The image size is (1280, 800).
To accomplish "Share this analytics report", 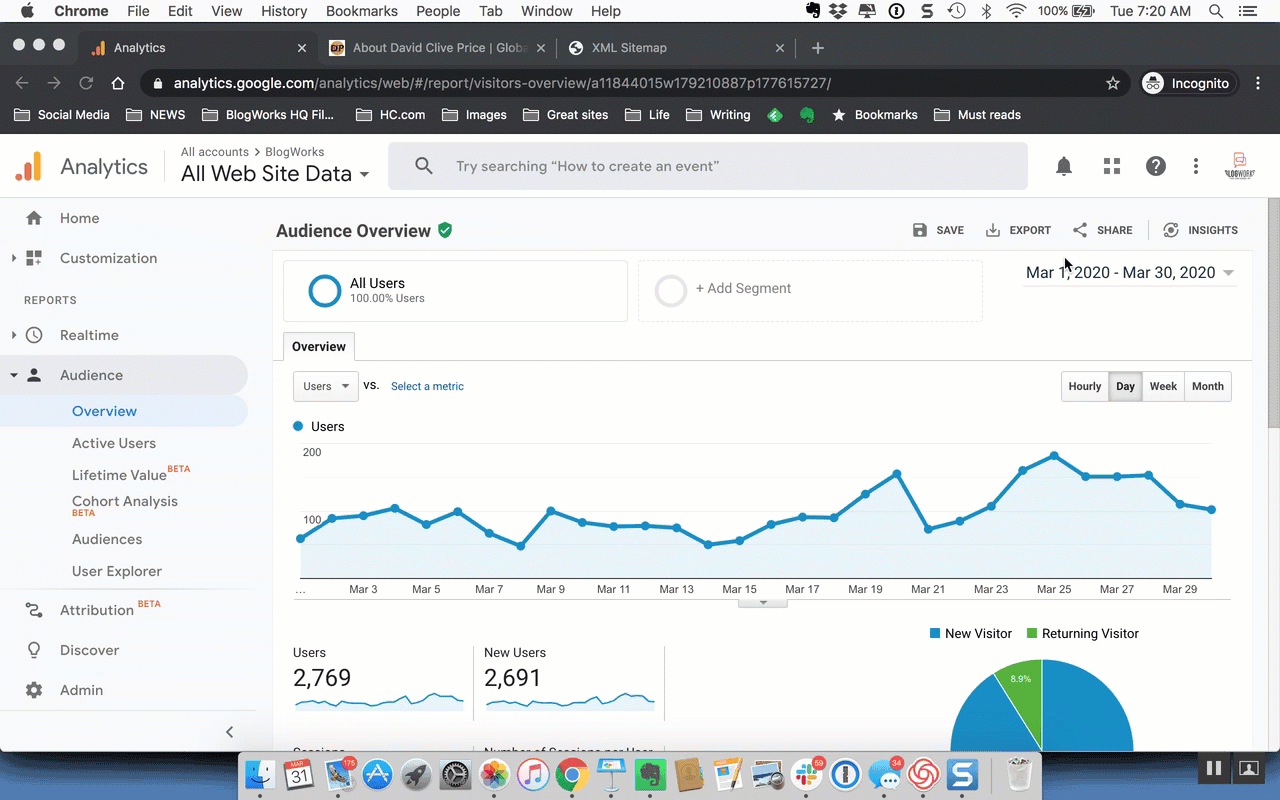I will click(x=1103, y=230).
